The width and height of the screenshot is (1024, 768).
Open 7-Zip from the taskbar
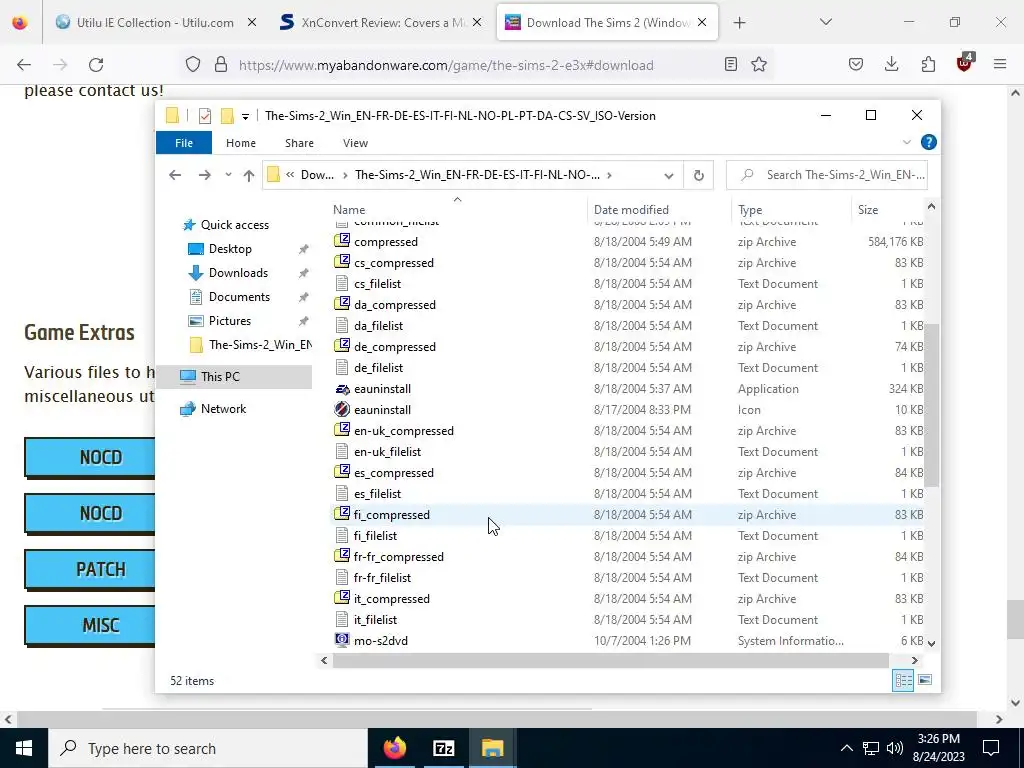[x=443, y=748]
